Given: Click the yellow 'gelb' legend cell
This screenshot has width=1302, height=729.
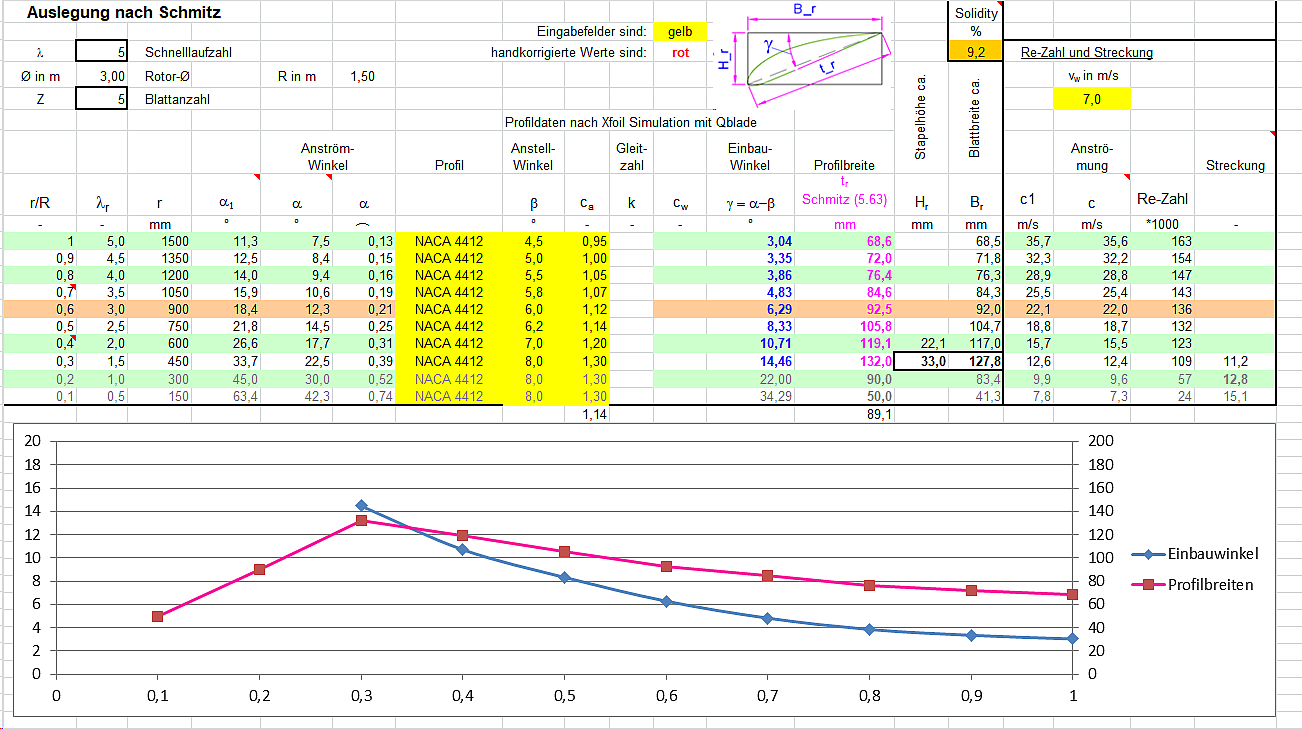Looking at the screenshot, I should (680, 32).
